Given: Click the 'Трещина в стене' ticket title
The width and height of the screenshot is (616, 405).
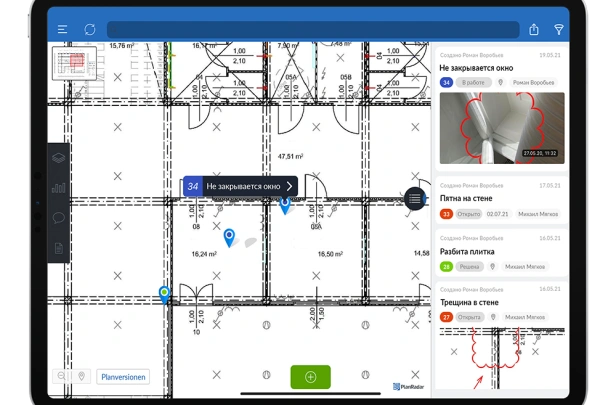Looking at the screenshot, I should click(469, 302).
